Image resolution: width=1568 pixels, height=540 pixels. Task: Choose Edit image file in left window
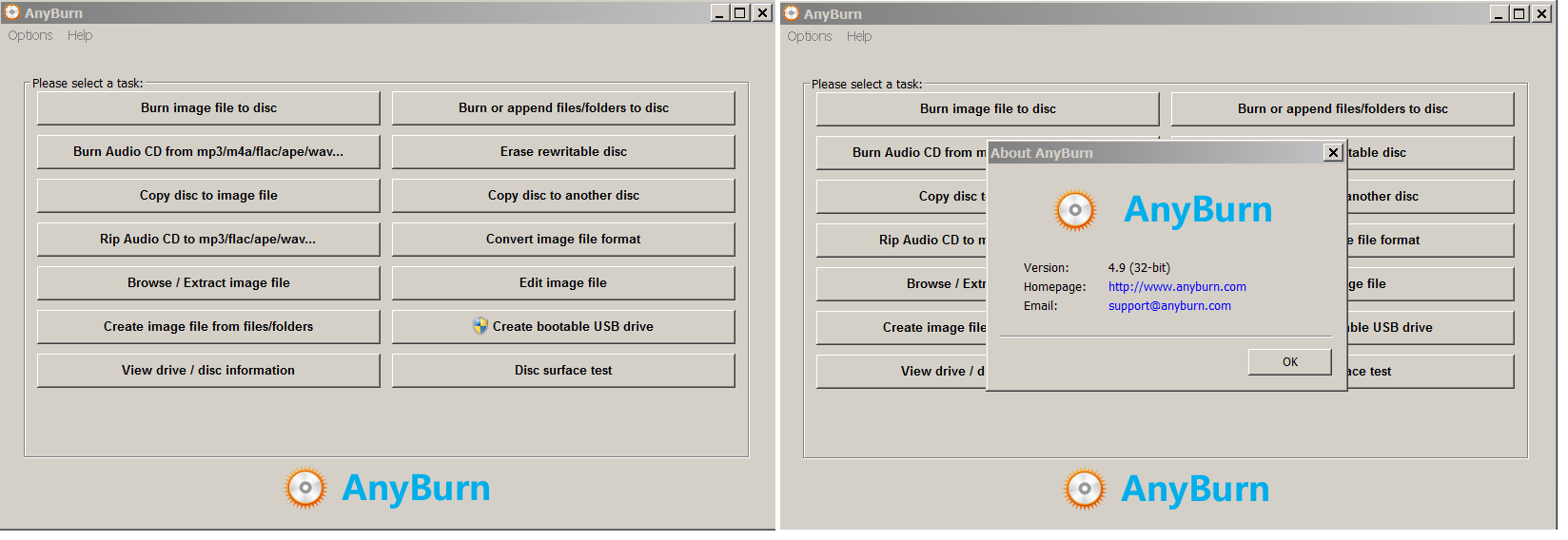563,282
